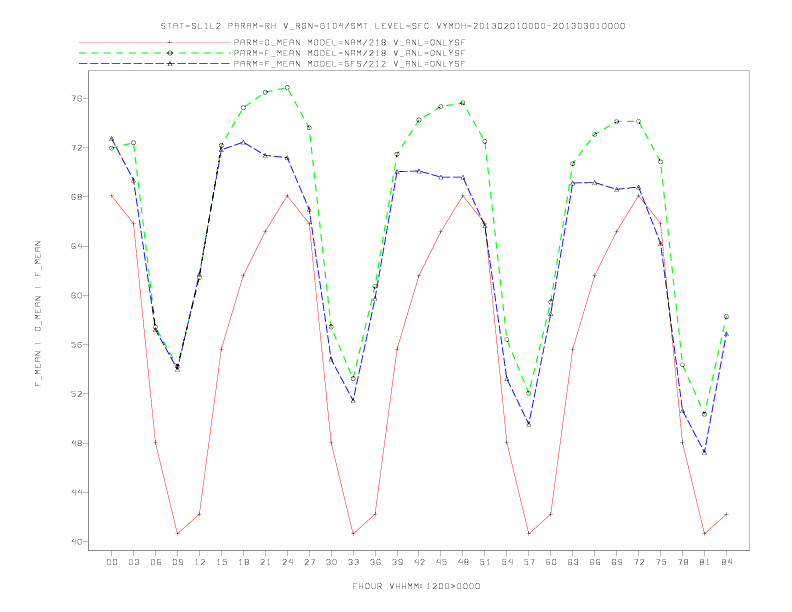Click x-axis tick label 00
The image size is (792, 612).
pos(112,562)
